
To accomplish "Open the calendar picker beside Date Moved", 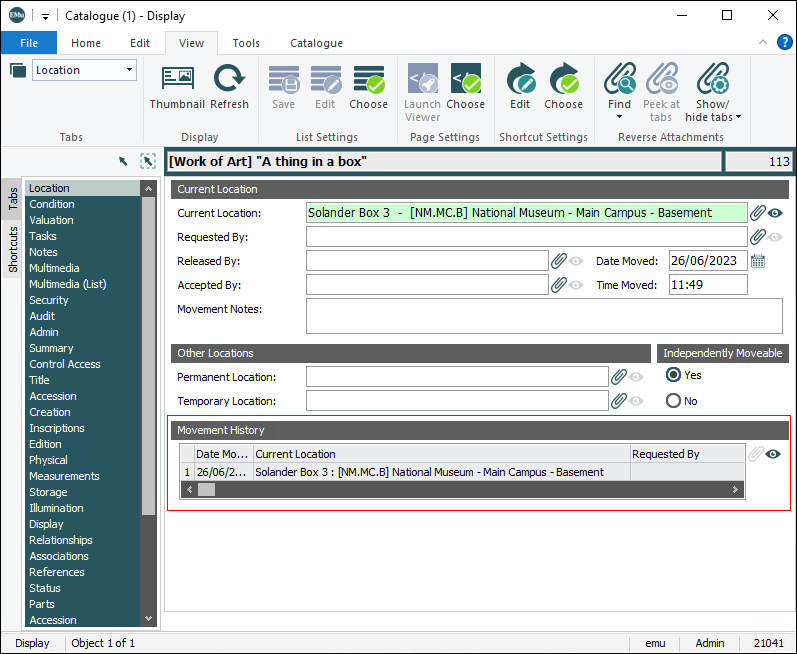I will tap(758, 261).
